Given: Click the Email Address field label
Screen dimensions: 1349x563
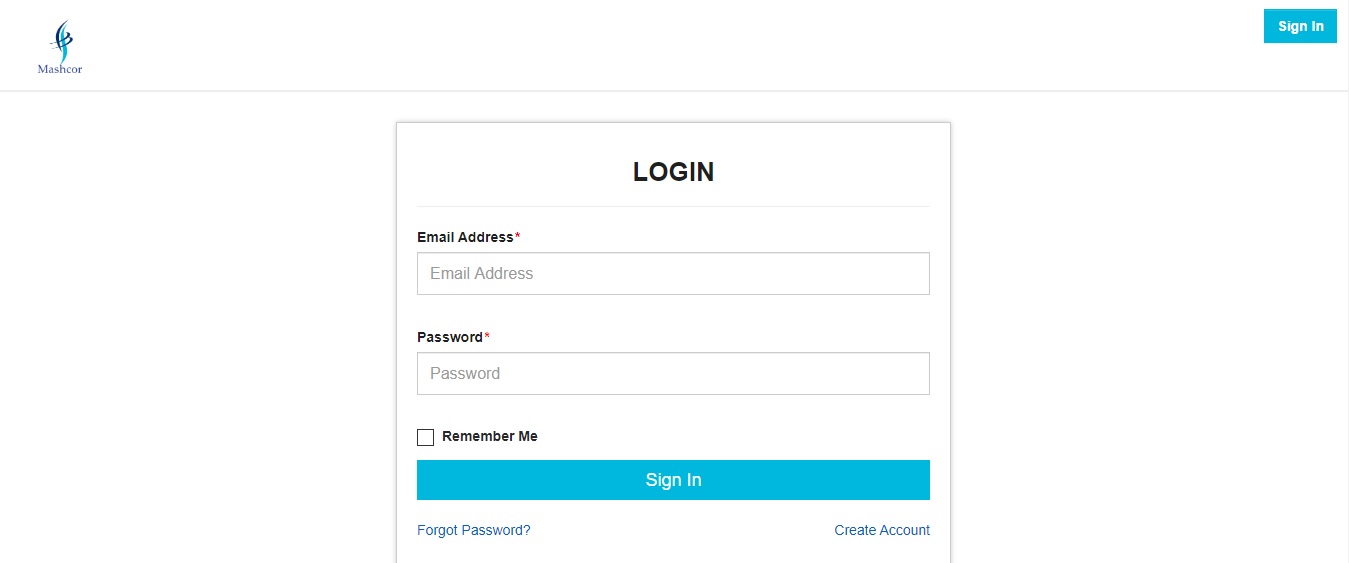Looking at the screenshot, I should pos(465,237).
